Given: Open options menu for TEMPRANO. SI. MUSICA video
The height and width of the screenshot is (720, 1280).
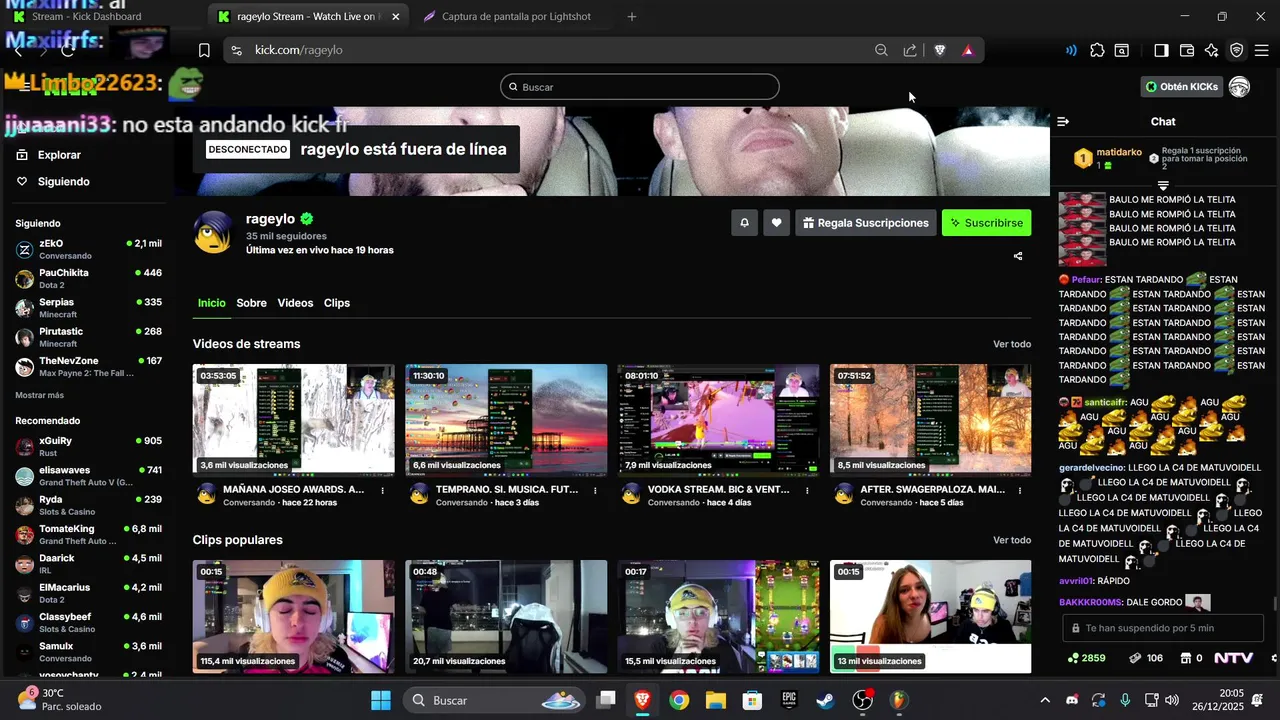Looking at the screenshot, I should [x=595, y=491].
